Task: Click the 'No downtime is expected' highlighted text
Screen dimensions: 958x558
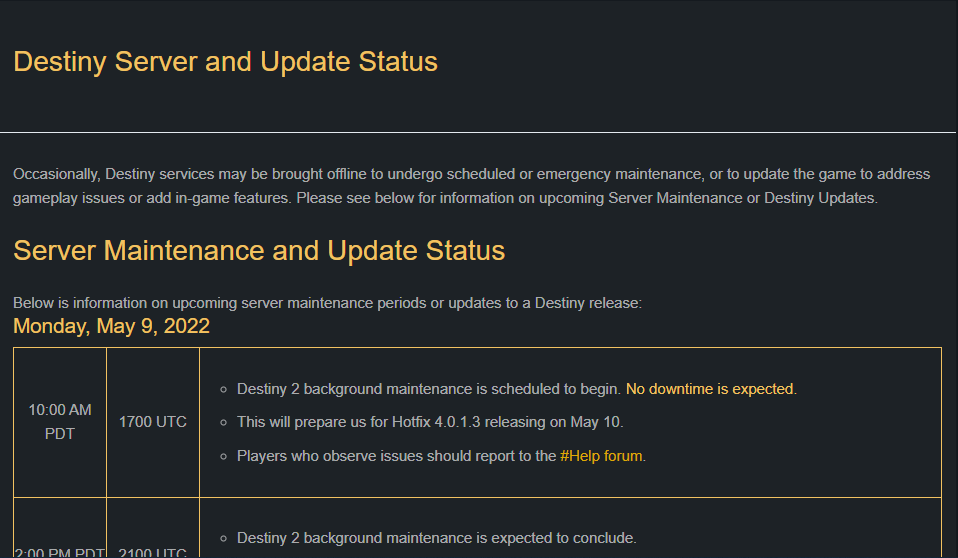Action: tap(710, 388)
